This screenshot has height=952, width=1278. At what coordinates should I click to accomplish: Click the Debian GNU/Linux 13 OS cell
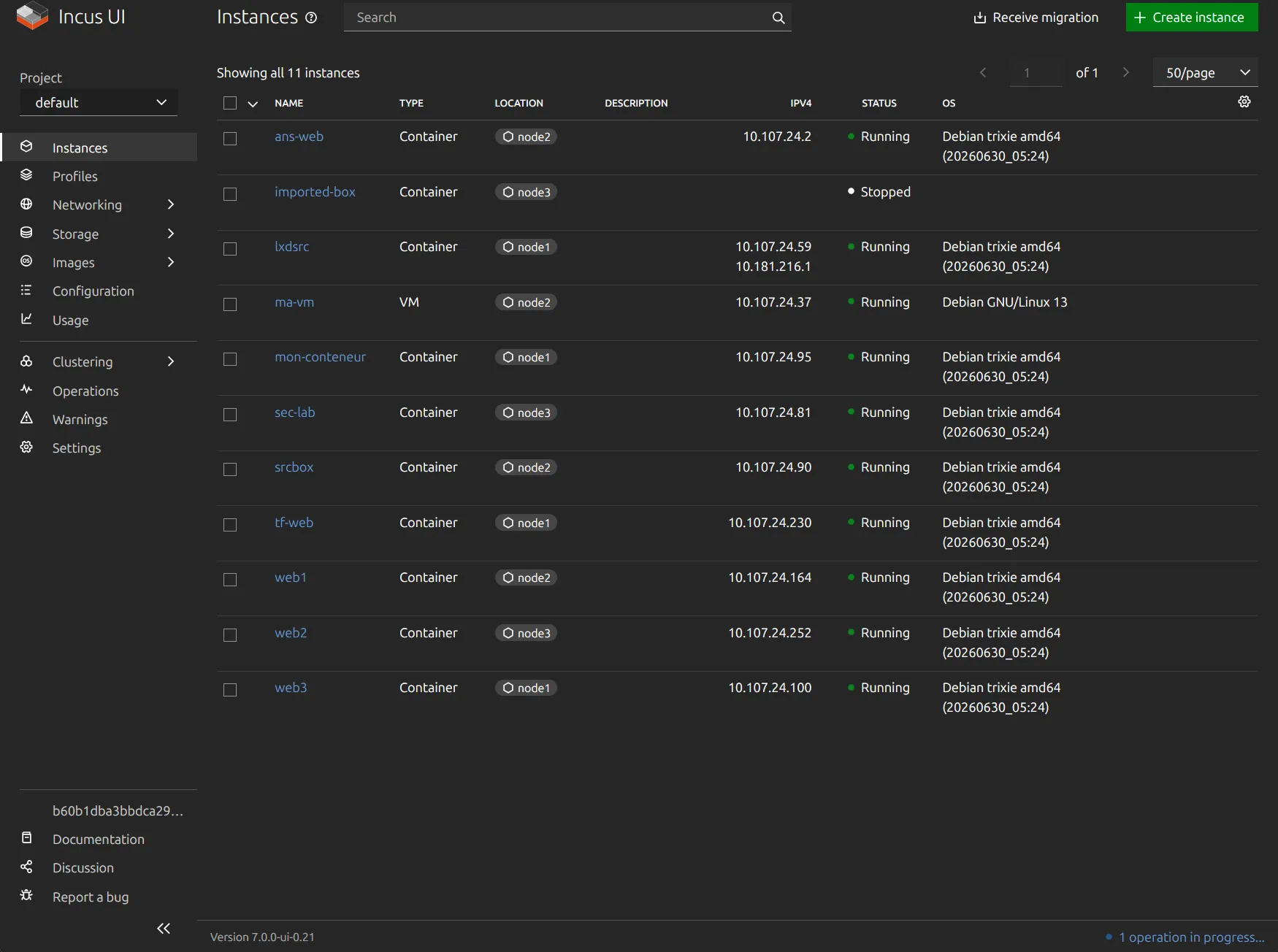[1004, 302]
